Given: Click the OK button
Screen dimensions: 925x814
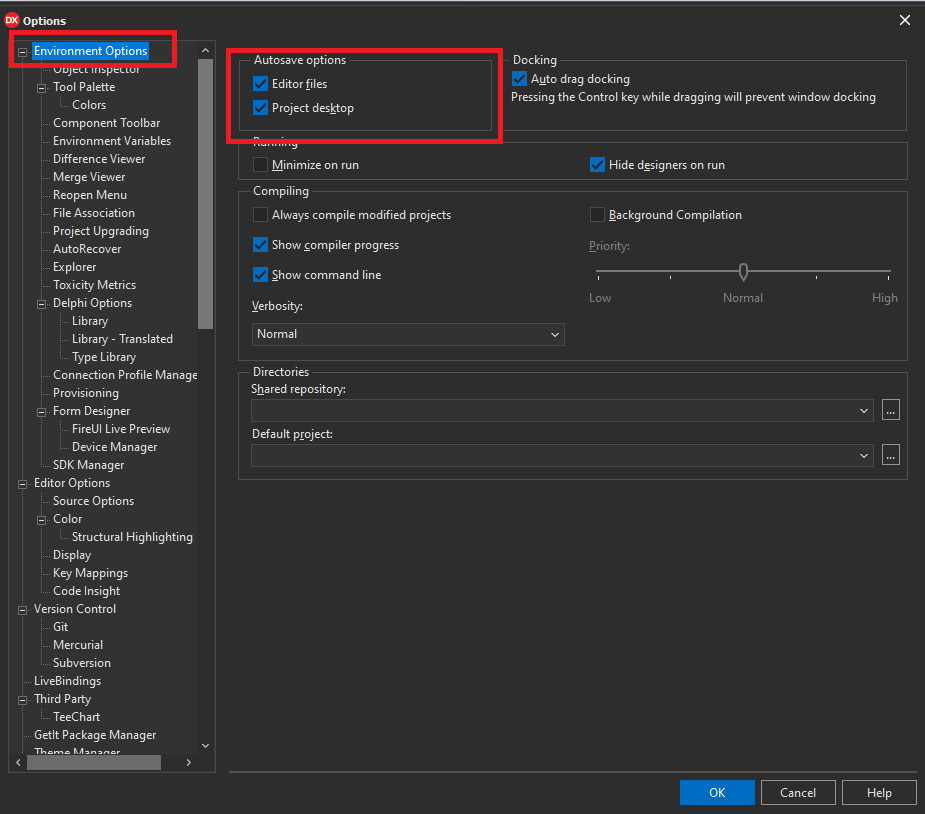Looking at the screenshot, I should coord(717,793).
